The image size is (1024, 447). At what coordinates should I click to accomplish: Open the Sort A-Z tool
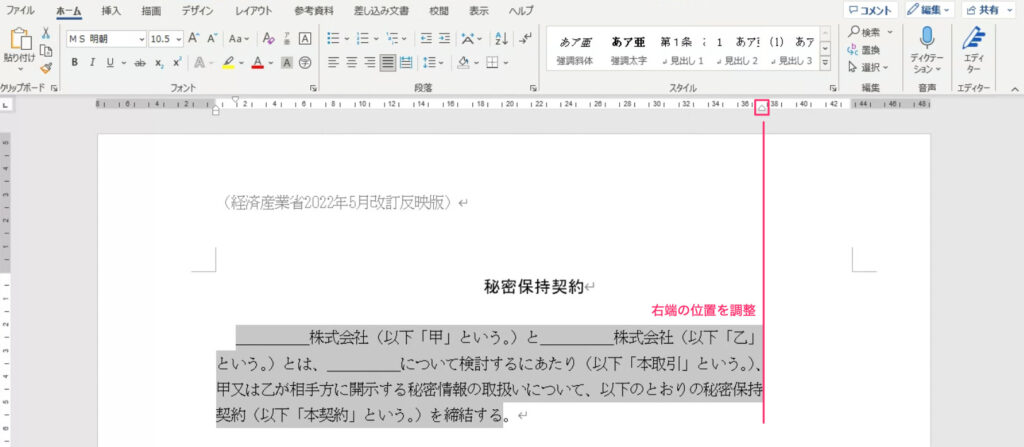click(502, 39)
